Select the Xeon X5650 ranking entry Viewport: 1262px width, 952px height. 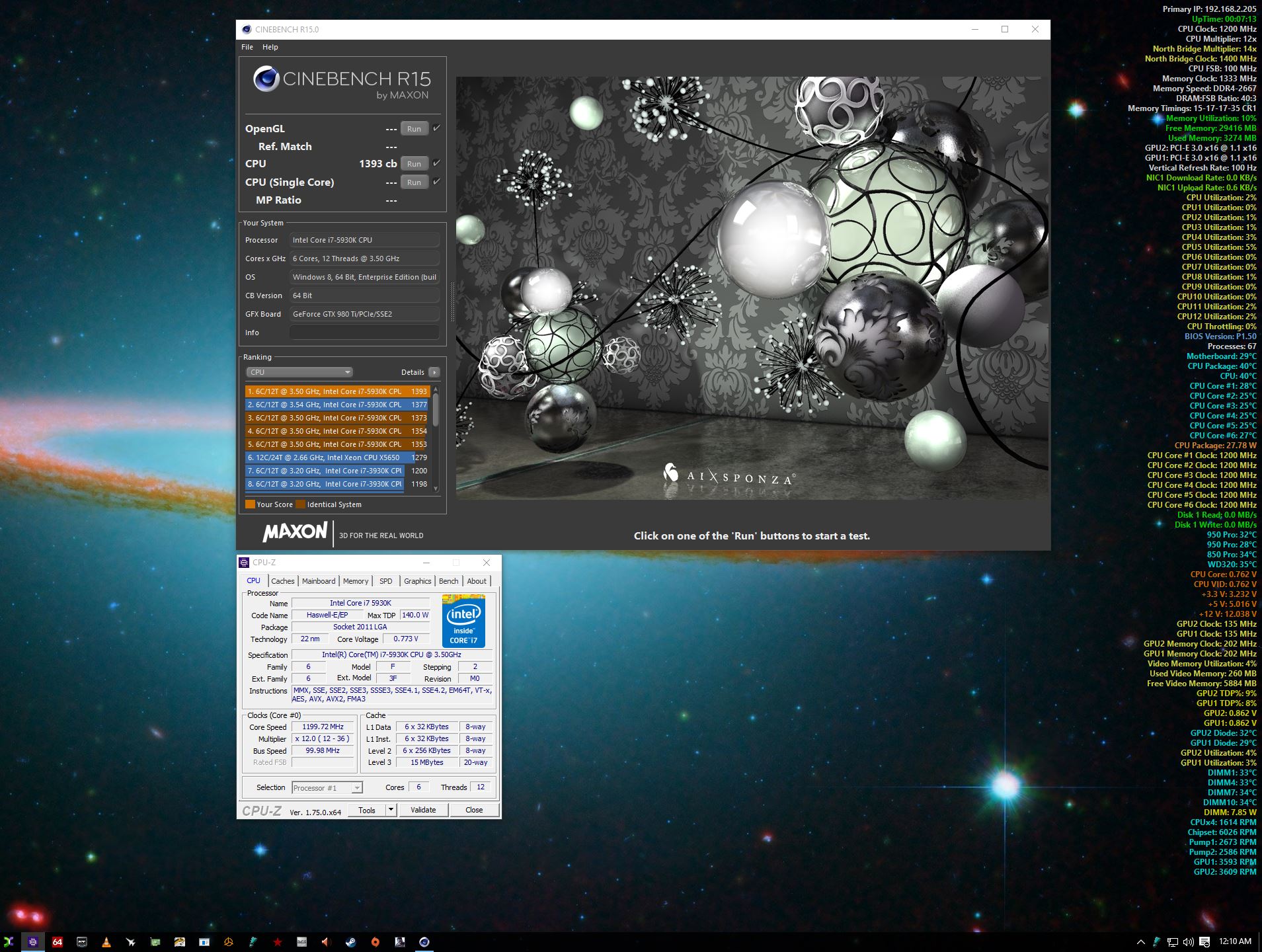pos(337,457)
